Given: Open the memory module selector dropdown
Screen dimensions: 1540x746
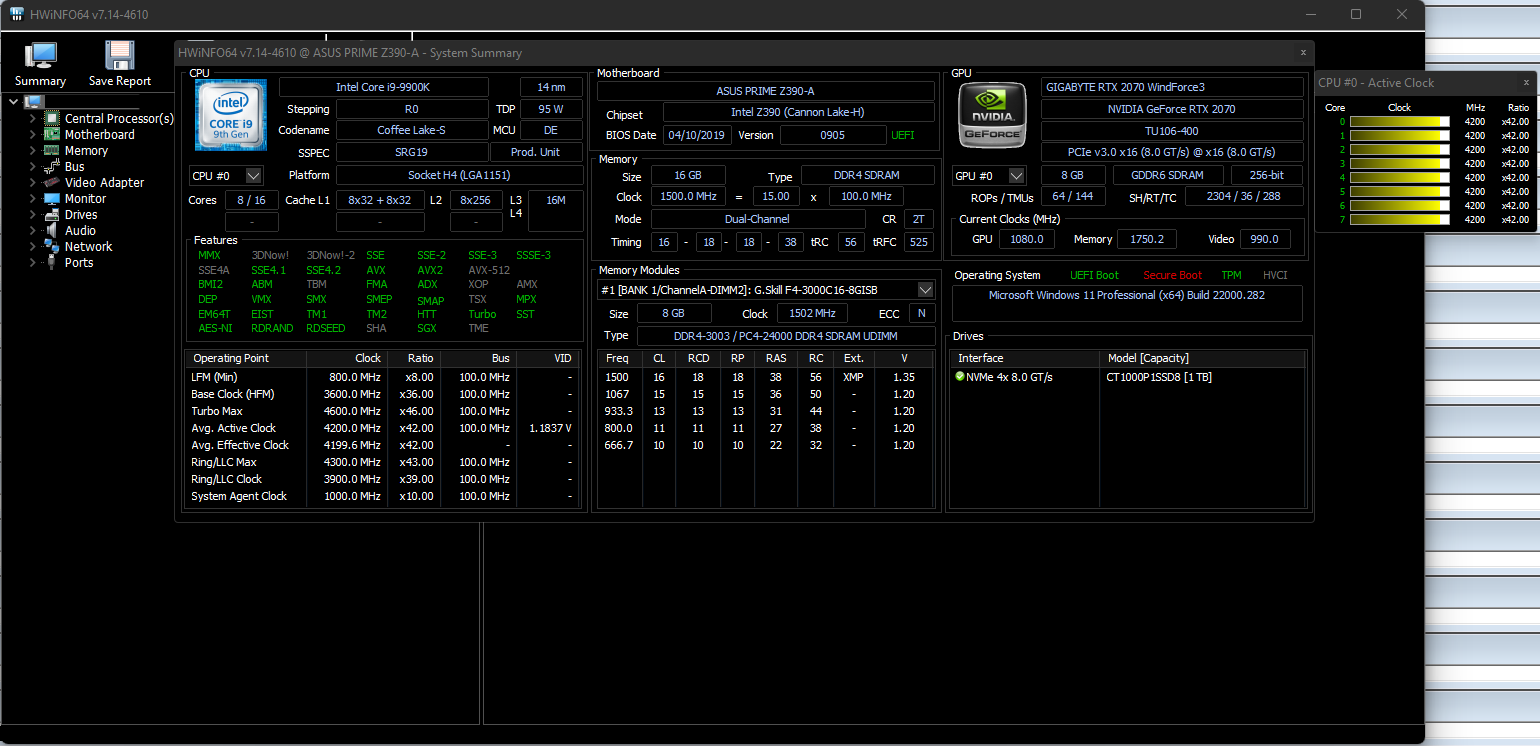Looking at the screenshot, I should (925, 290).
